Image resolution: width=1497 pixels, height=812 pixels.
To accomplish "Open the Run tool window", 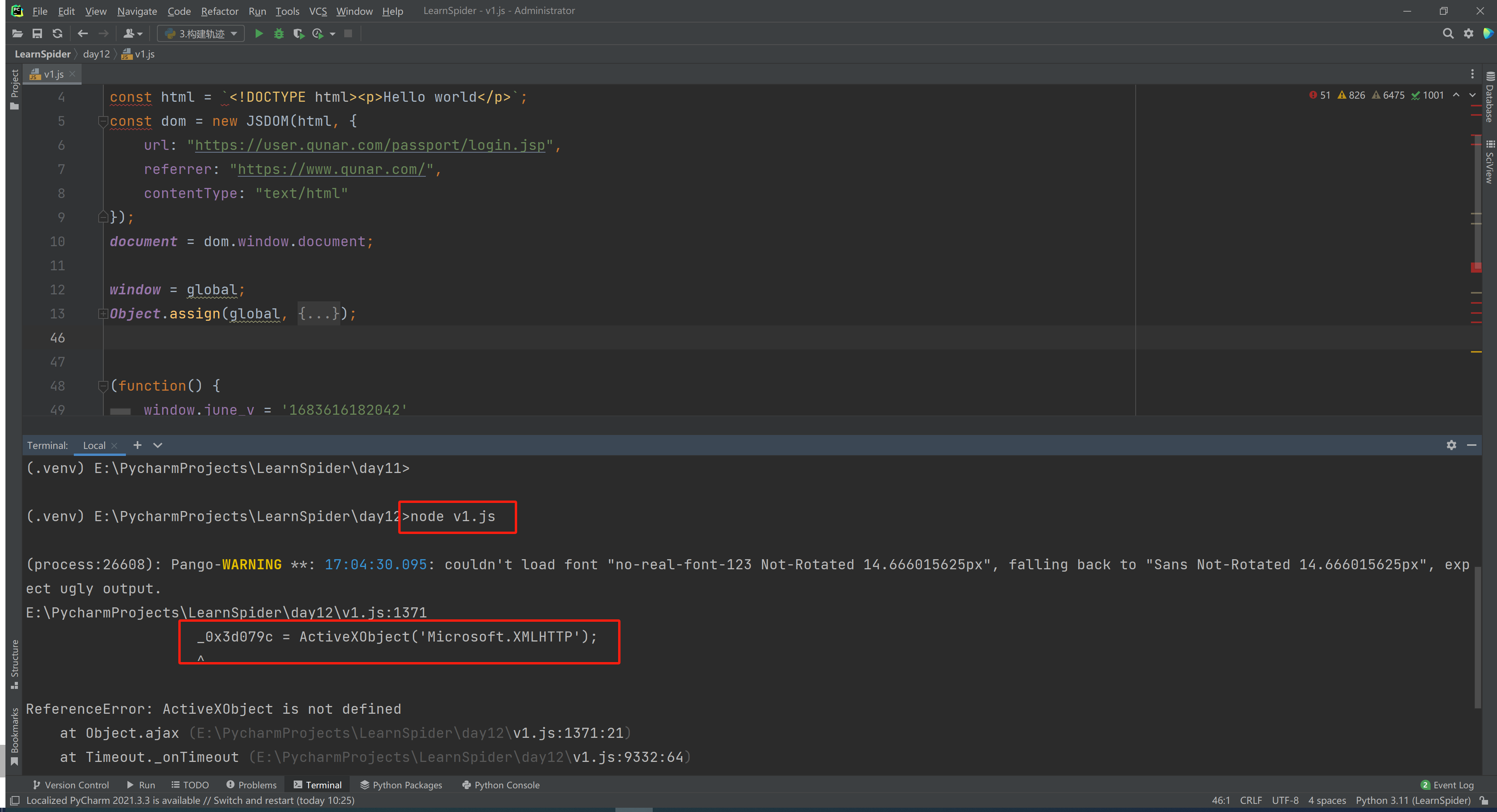I will pos(141,785).
